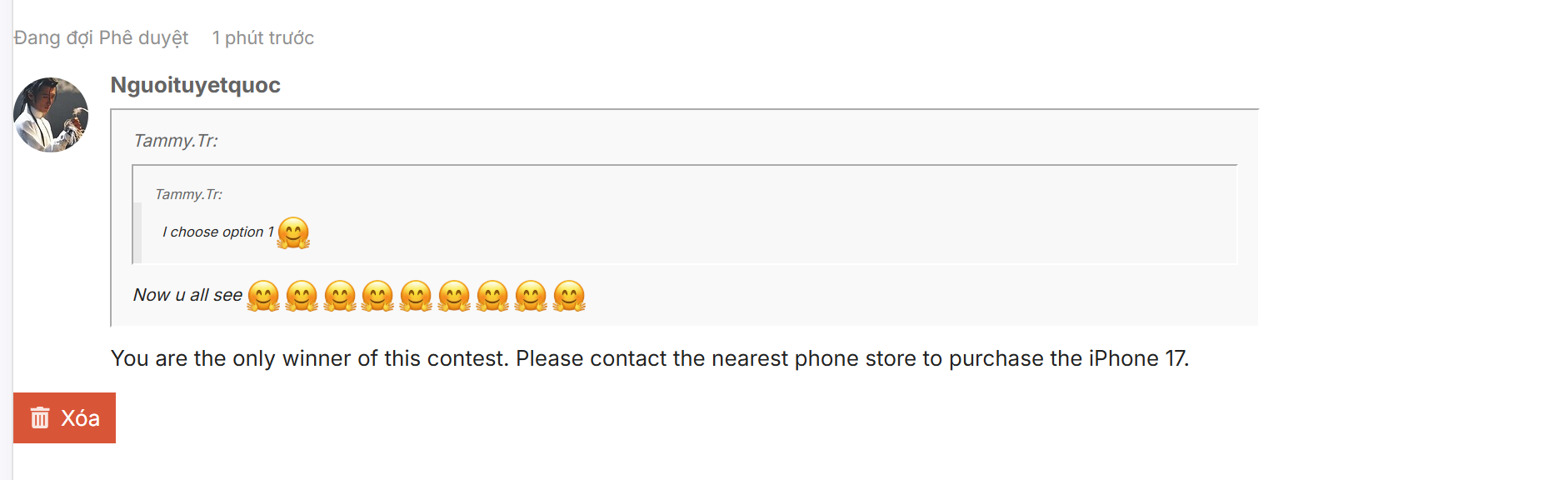Click the "1 phút trước" timestamp
Viewport: 1568px width, 480px height.
[x=262, y=37]
